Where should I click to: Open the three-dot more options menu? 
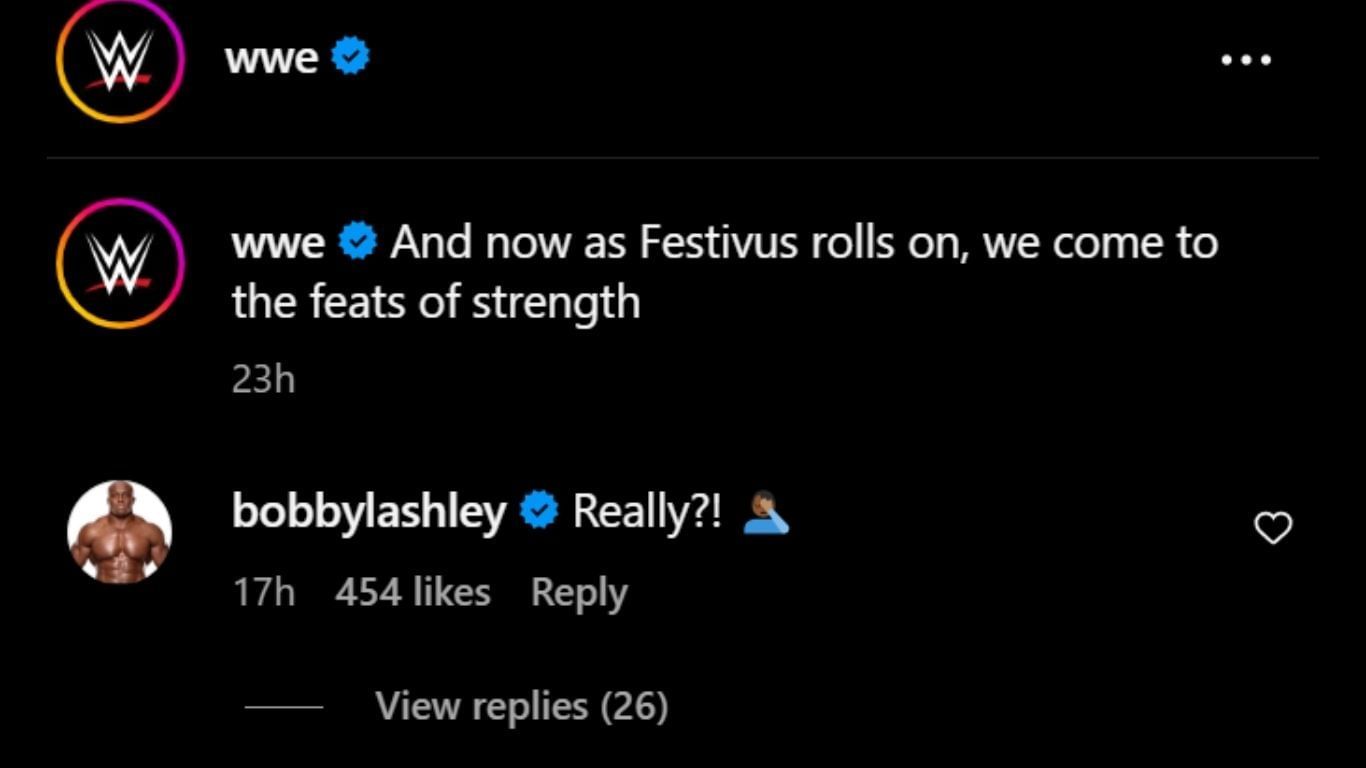coord(1246,60)
